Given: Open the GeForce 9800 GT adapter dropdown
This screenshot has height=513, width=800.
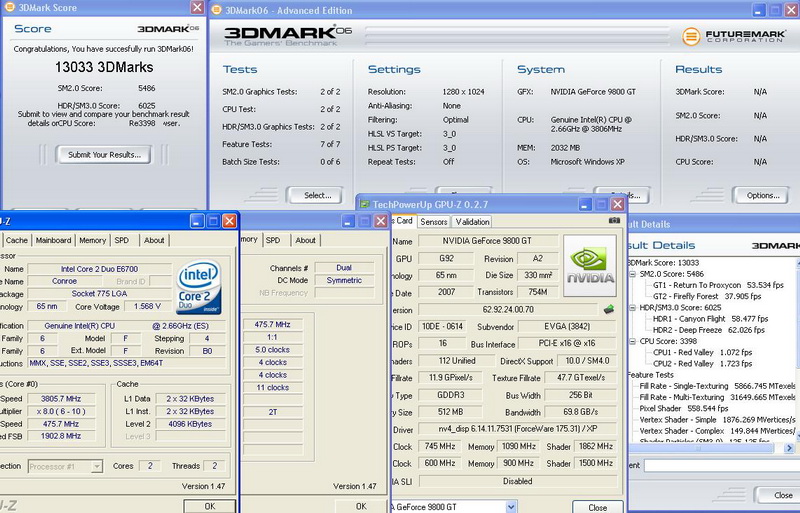Looking at the screenshot, I should (x=511, y=507).
